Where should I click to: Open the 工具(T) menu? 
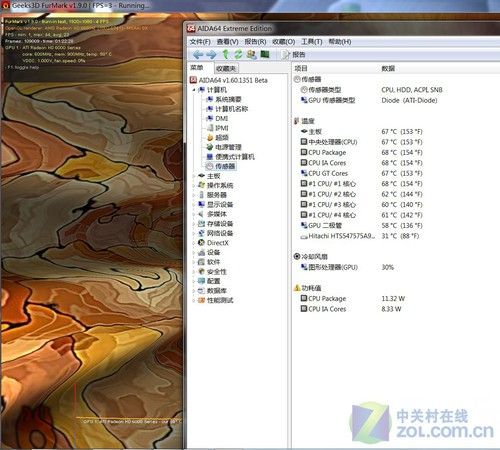(312, 42)
